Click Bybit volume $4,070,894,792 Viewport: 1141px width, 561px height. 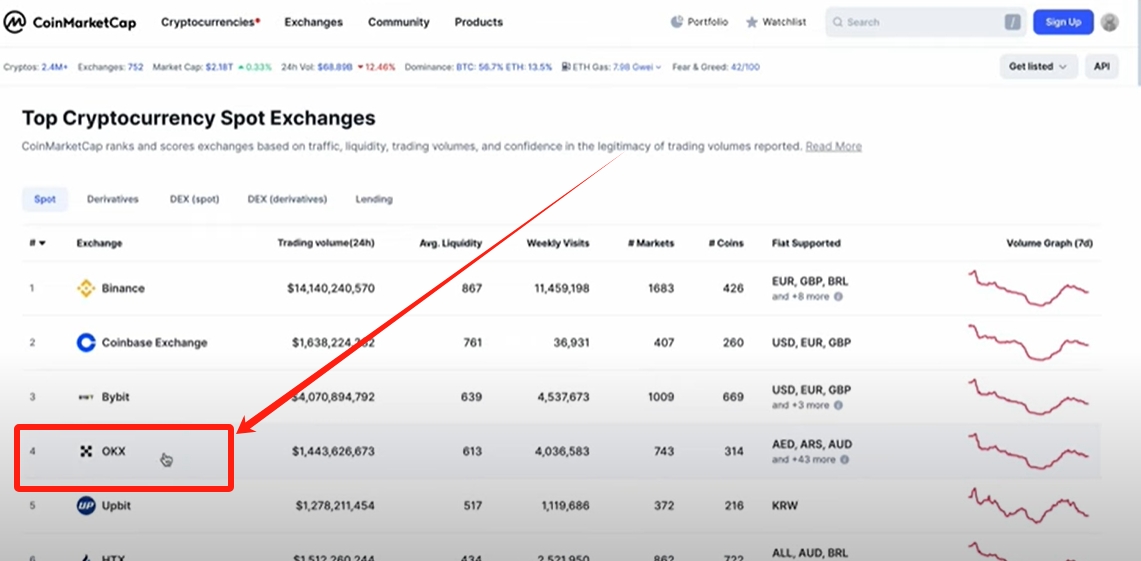333,397
